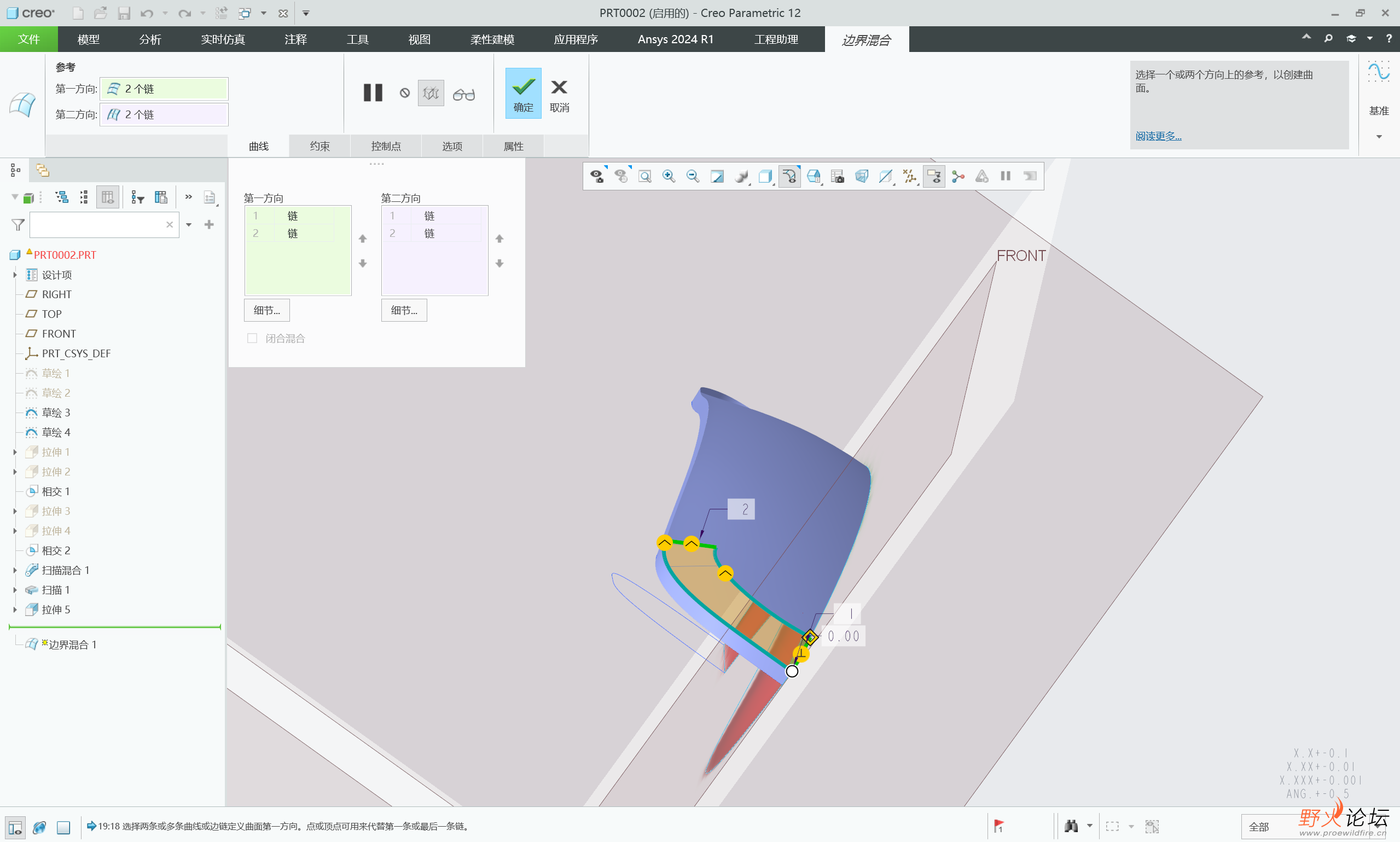1400x842 pixels.
Task: Click the funnel filter icon beside search box
Action: 18,225
